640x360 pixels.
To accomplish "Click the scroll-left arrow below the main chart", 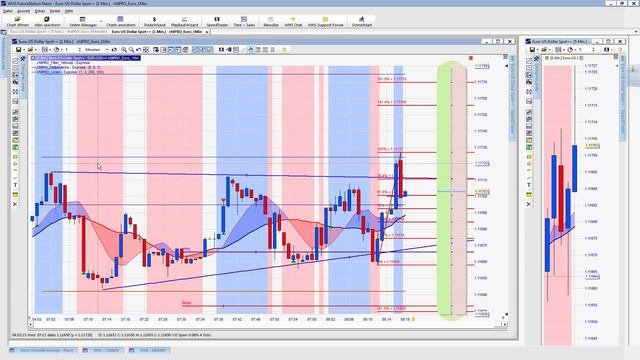I will click(30, 324).
